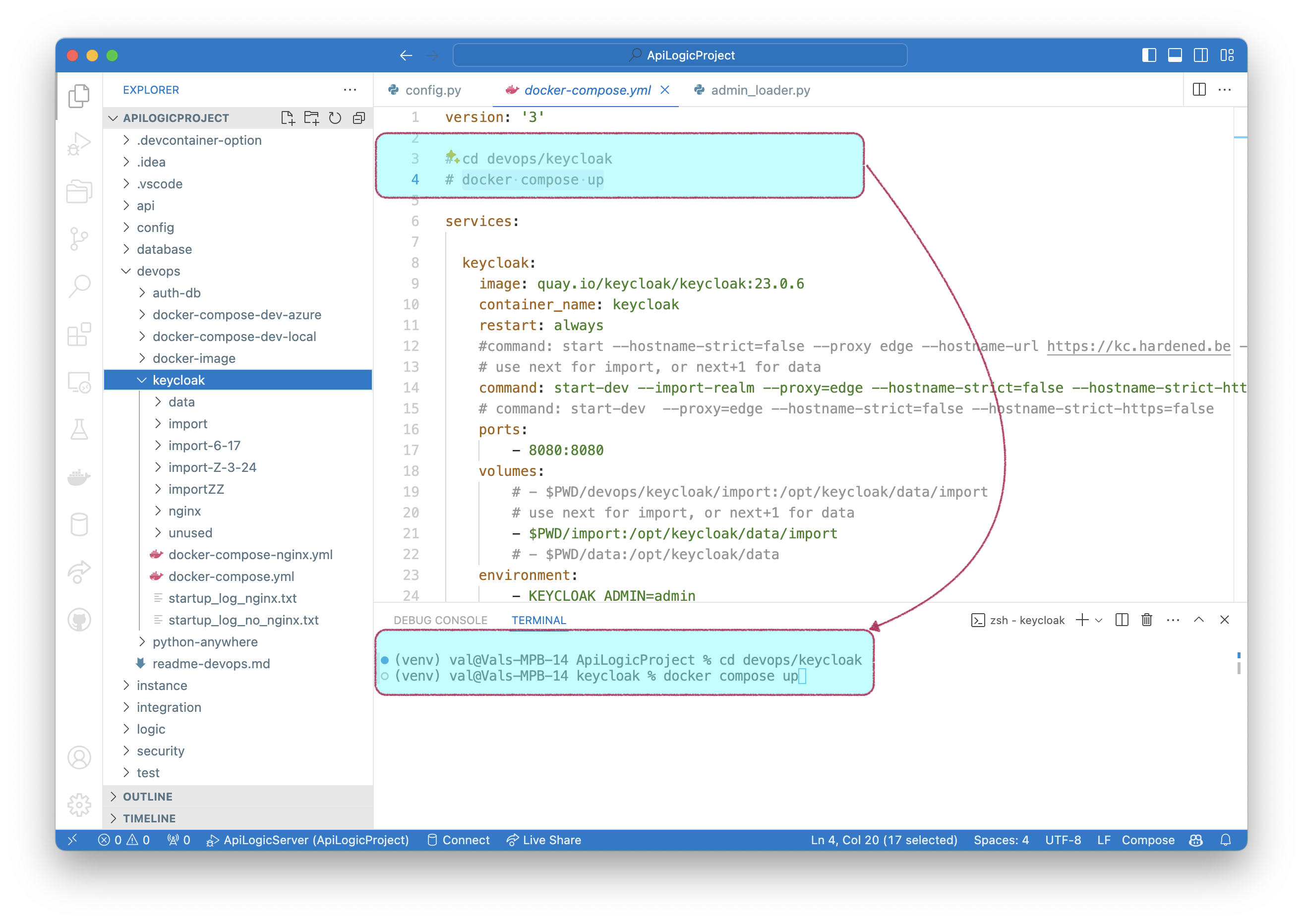The image size is (1303, 924).
Task: Open Run and Debug view
Action: pyautogui.click(x=79, y=143)
